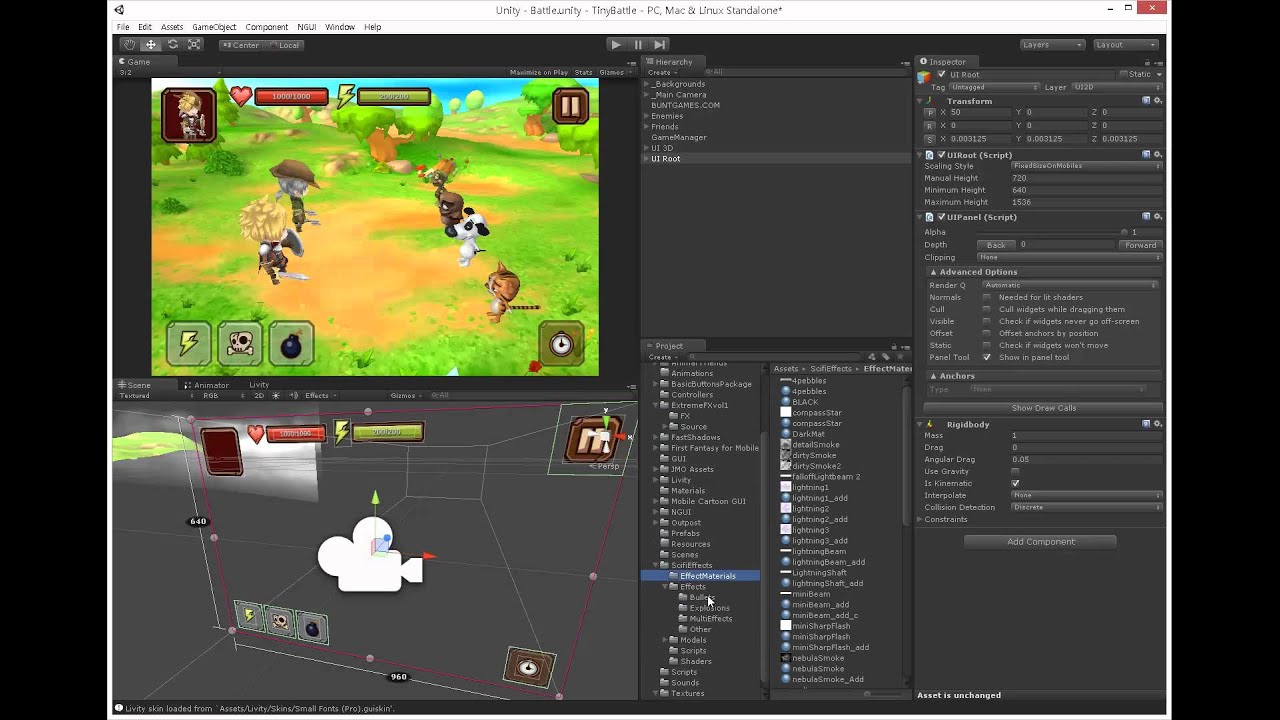Switch to the Livity tab
The height and width of the screenshot is (720, 1280).
click(259, 385)
